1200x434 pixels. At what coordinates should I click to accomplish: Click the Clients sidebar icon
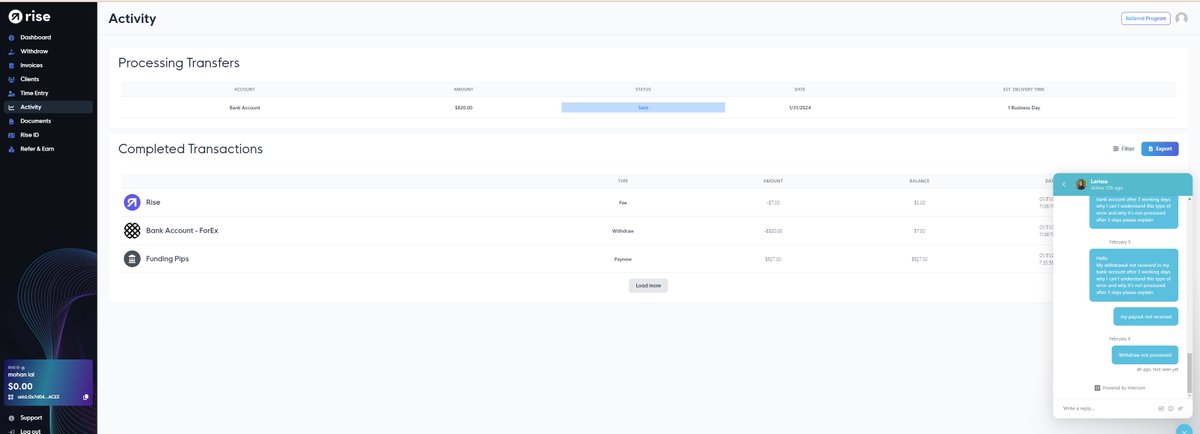[11, 79]
